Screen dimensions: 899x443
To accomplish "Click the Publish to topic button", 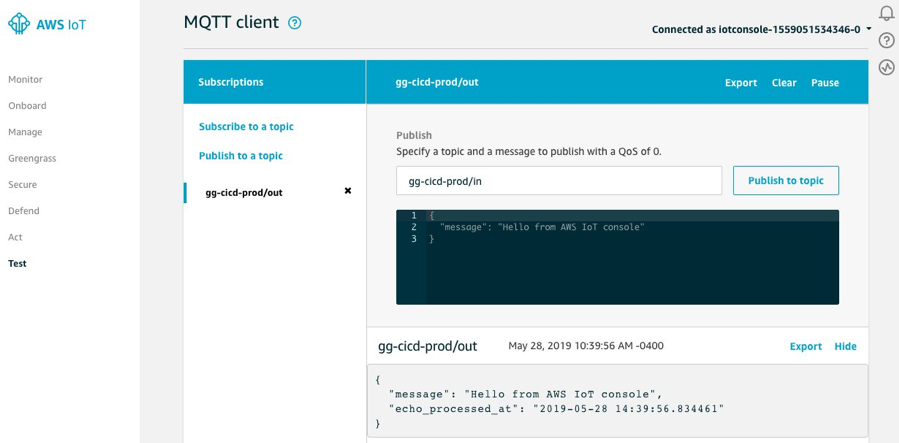I will pos(786,181).
